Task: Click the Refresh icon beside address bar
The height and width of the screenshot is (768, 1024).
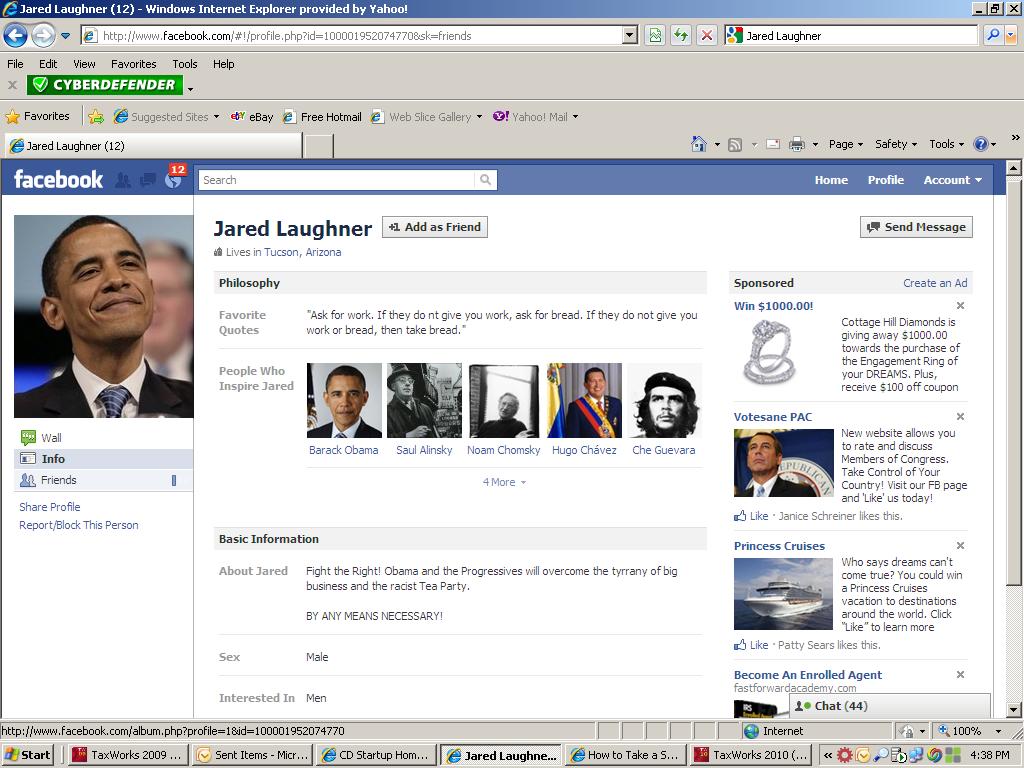Action: pos(680,35)
